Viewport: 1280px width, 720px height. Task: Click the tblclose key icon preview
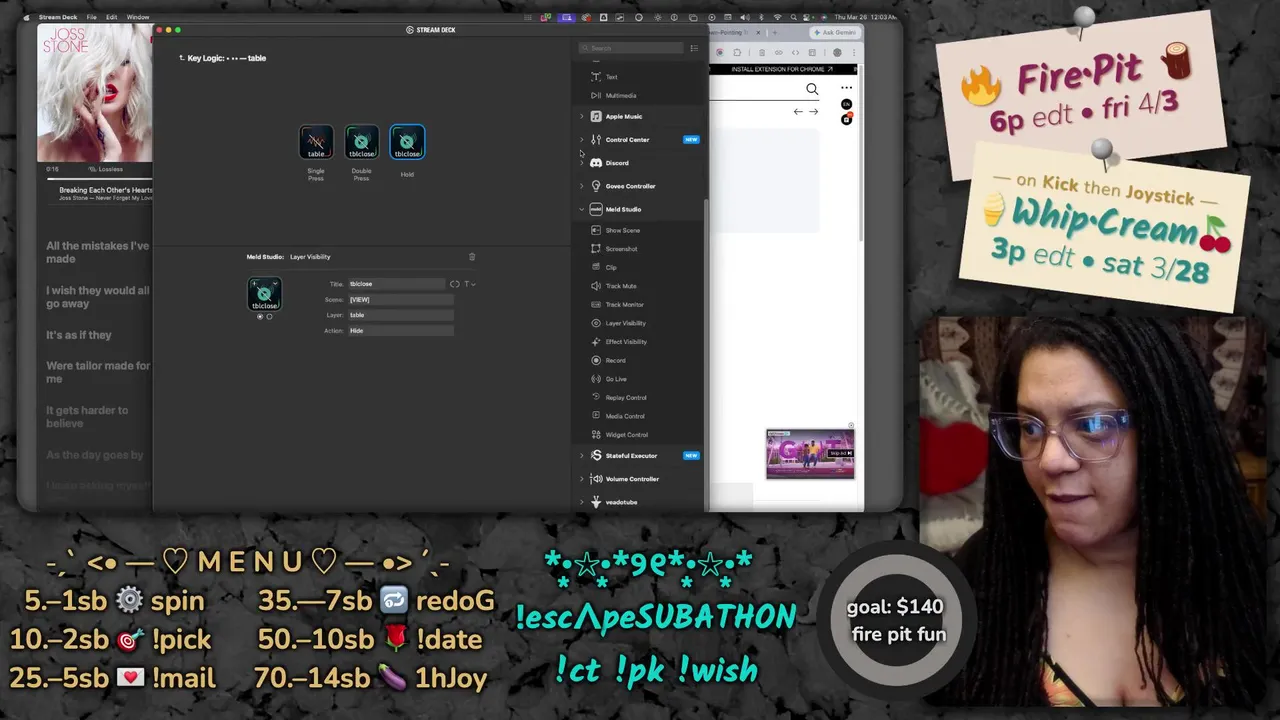pyautogui.click(x=264, y=294)
